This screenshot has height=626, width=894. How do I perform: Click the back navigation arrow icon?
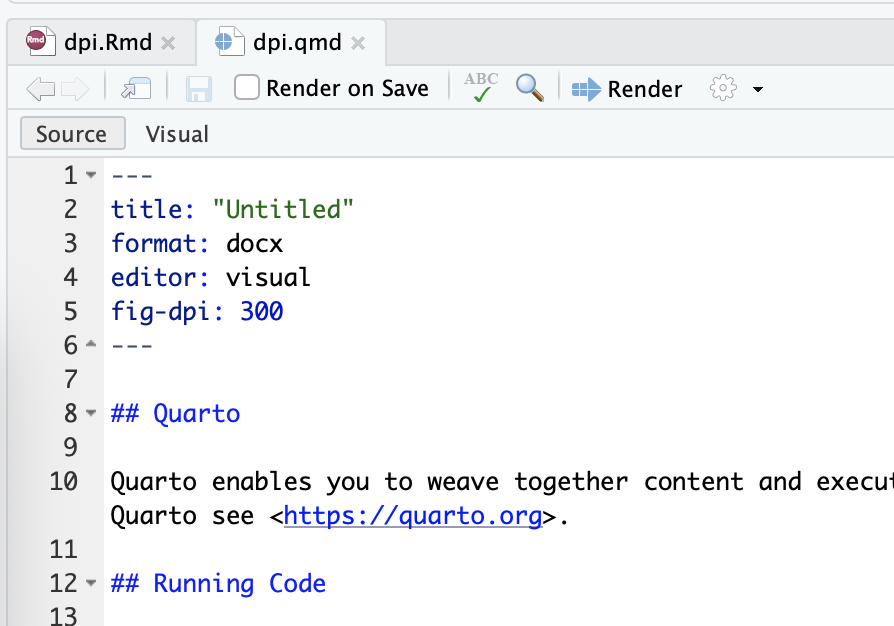(x=40, y=90)
